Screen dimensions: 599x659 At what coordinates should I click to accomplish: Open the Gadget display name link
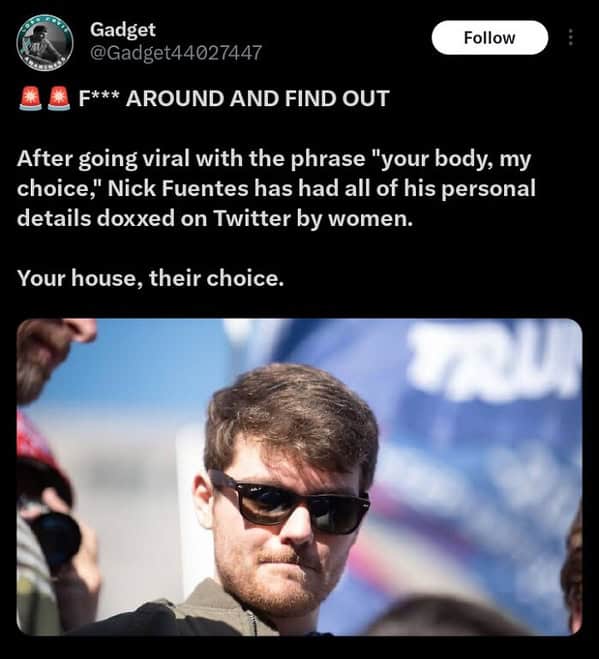(x=123, y=29)
